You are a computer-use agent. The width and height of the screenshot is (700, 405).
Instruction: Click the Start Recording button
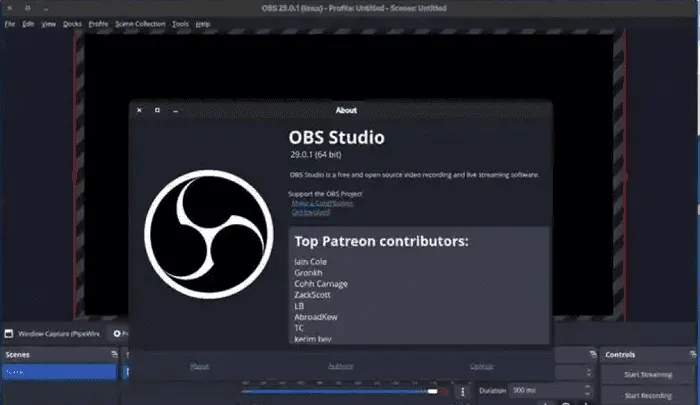tap(648, 396)
